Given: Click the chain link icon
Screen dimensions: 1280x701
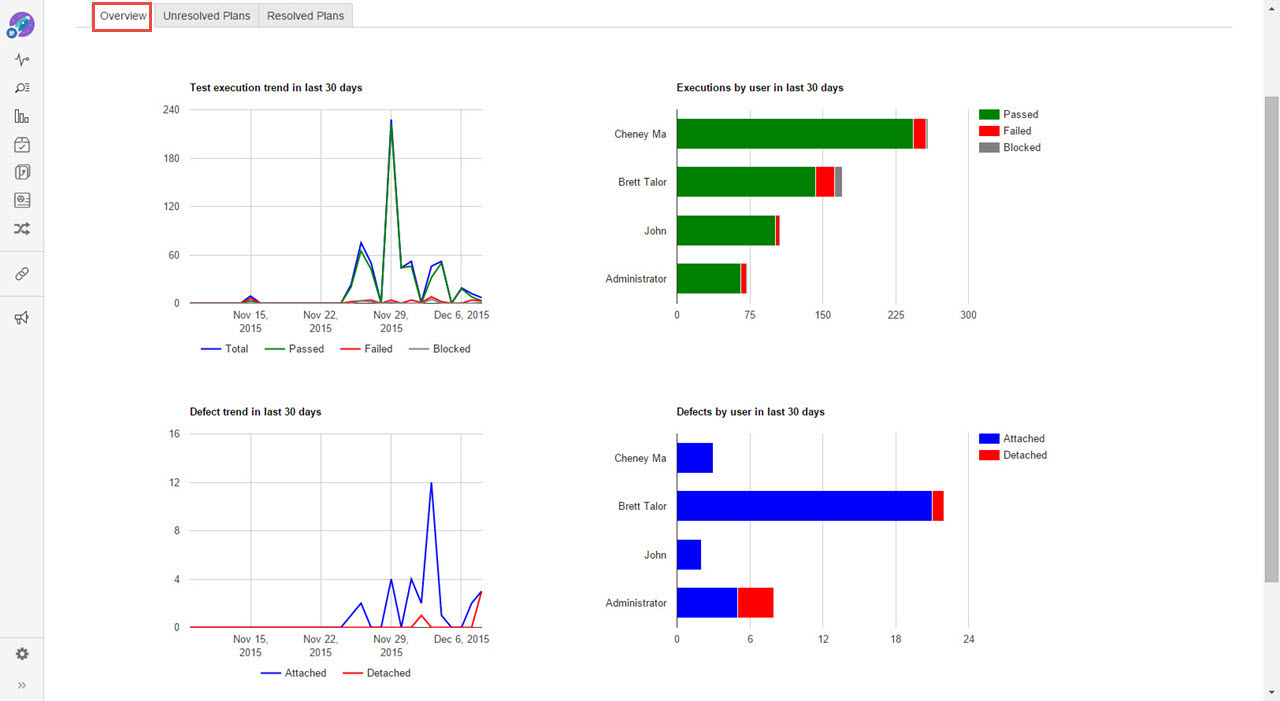Looking at the screenshot, I should (x=22, y=274).
